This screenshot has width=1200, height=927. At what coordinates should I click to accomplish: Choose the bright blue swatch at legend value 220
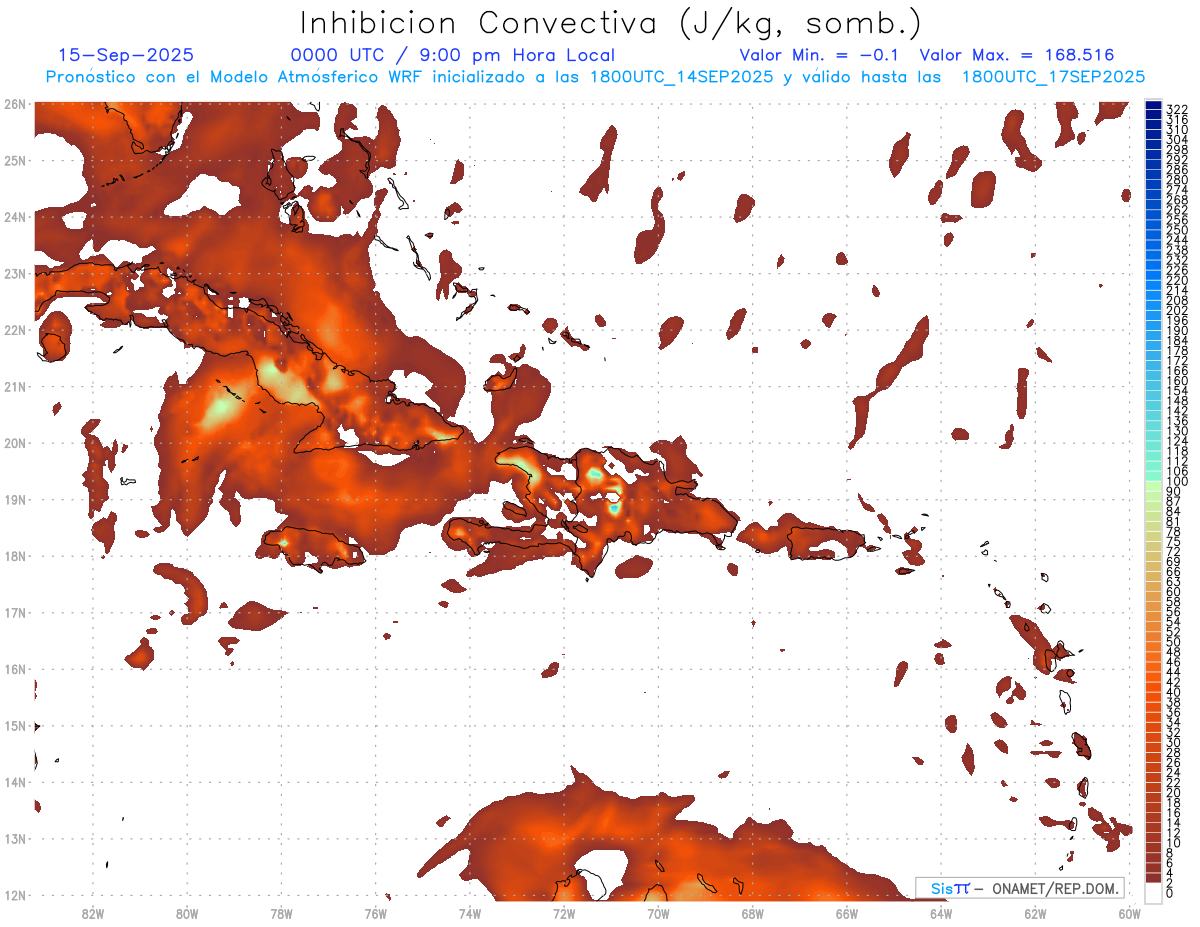[1153, 279]
